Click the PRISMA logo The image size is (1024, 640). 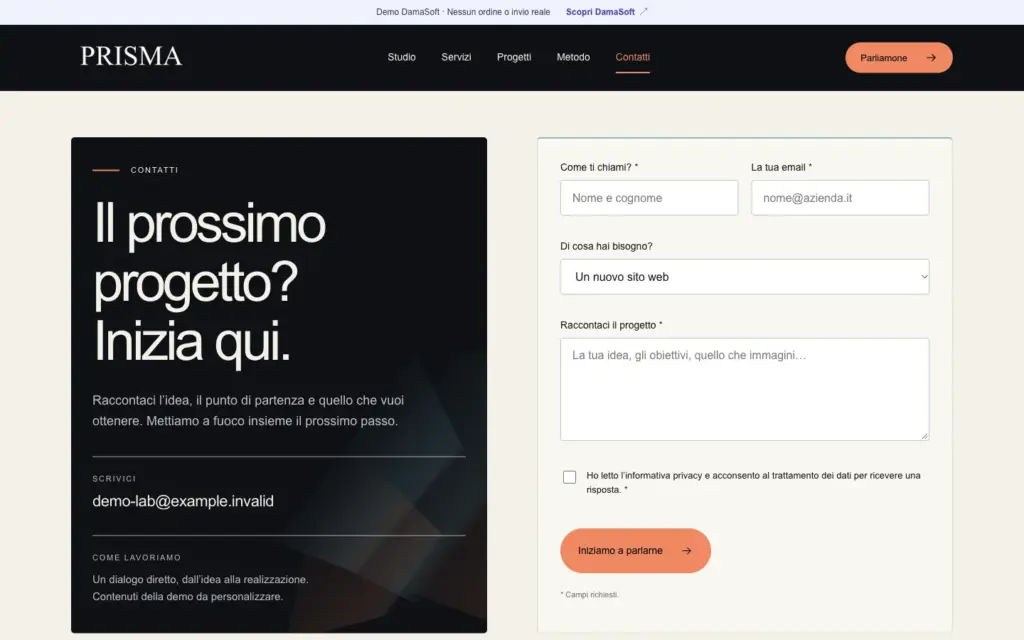tap(131, 56)
